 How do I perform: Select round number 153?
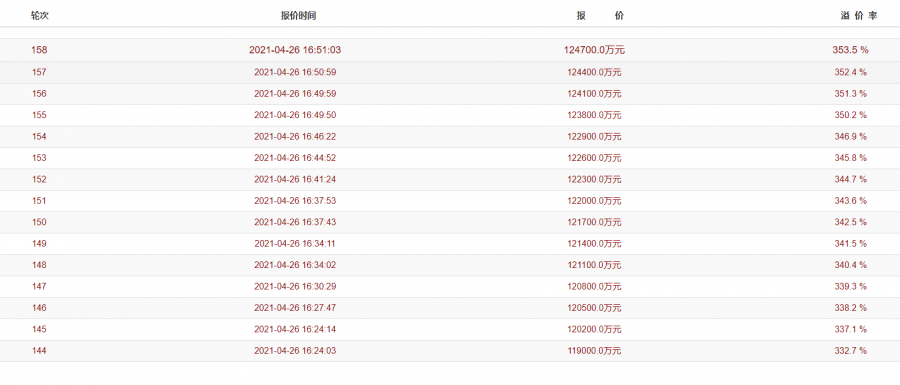(40, 158)
